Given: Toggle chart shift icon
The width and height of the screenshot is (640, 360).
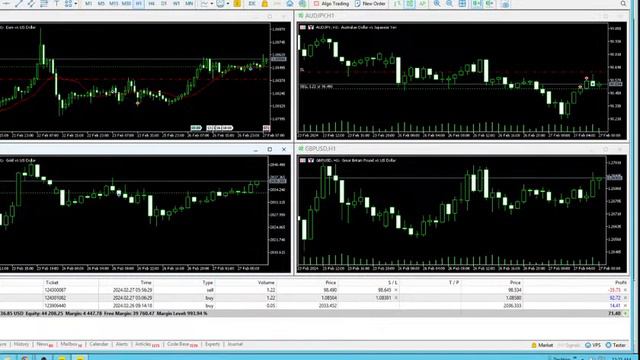Looking at the screenshot, I should pyautogui.click(x=489, y=4).
